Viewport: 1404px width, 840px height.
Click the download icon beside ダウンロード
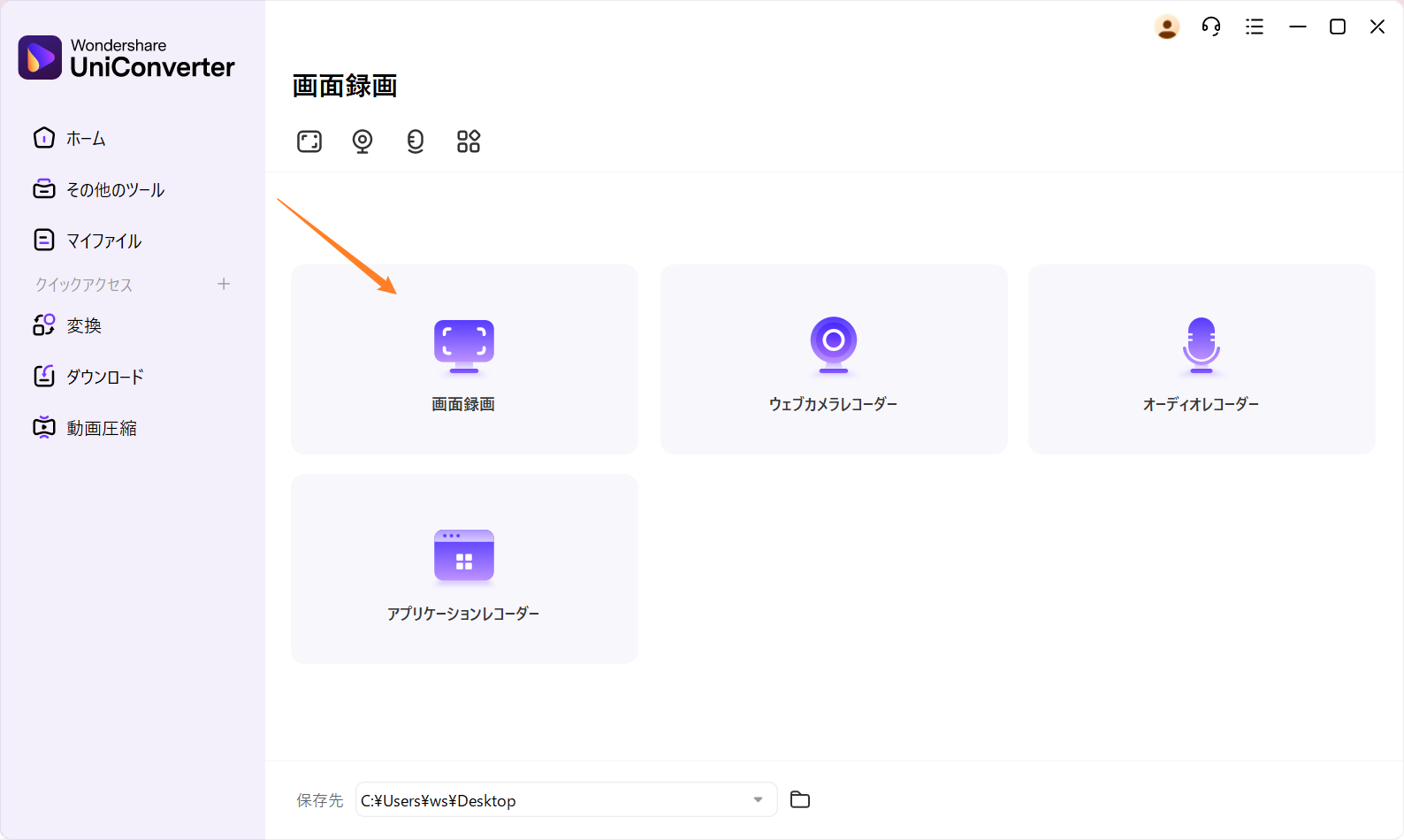[44, 376]
